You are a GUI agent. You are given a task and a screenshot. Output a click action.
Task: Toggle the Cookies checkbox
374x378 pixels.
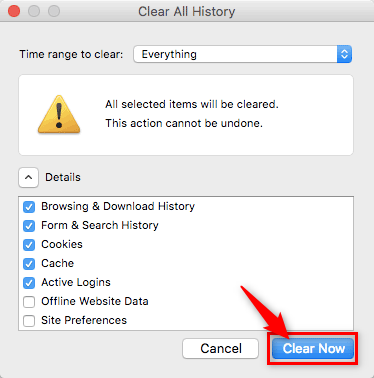click(29, 245)
